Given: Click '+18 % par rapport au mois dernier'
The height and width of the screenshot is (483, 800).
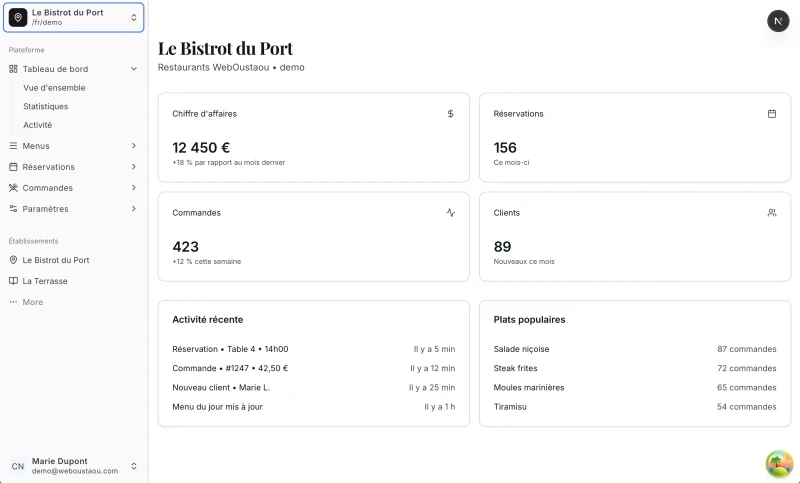Looking at the screenshot, I should point(229,163).
